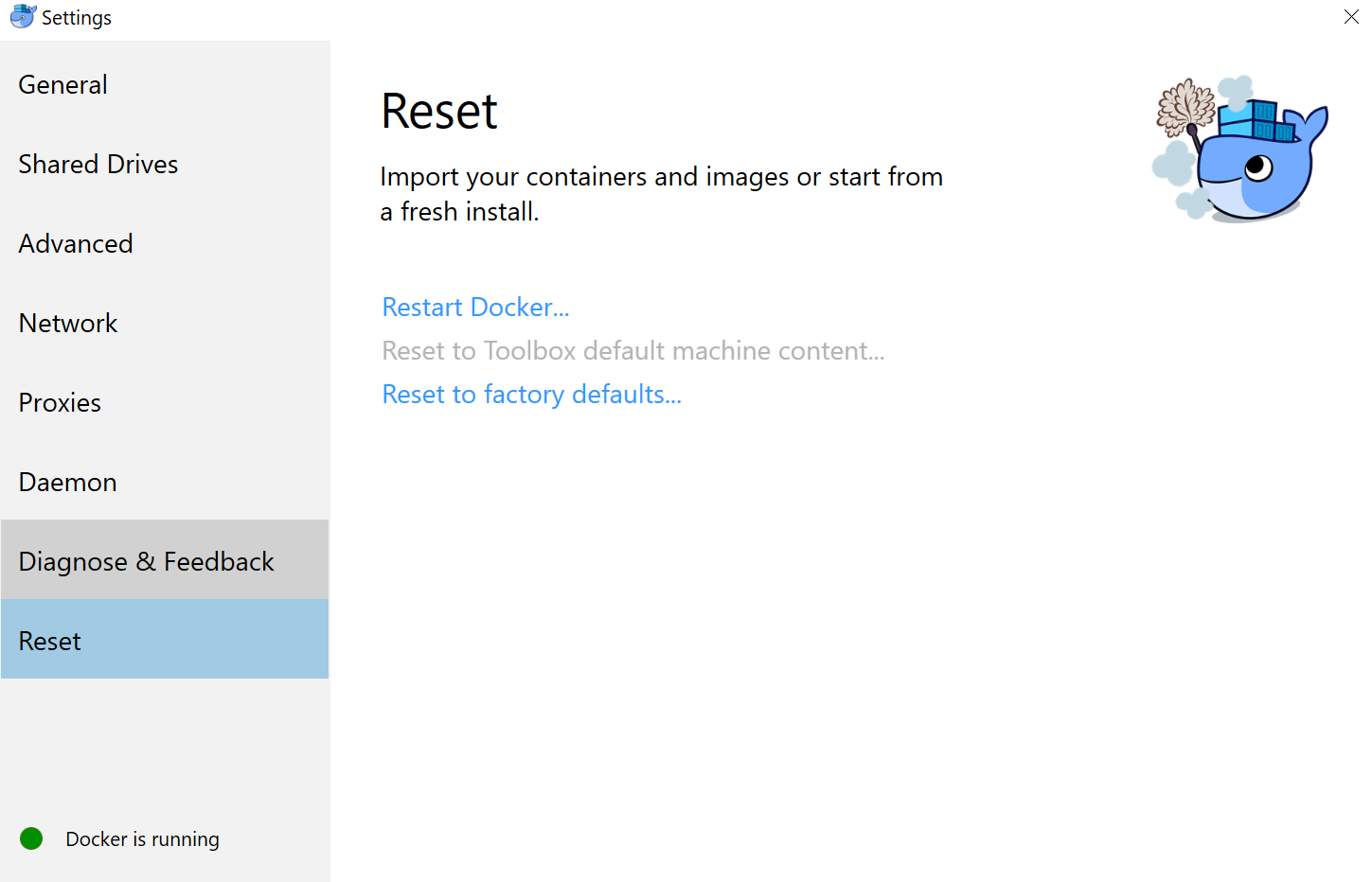The image size is (1372, 882).
Task: Click the Docker whale icon in title bar
Action: coord(23,16)
